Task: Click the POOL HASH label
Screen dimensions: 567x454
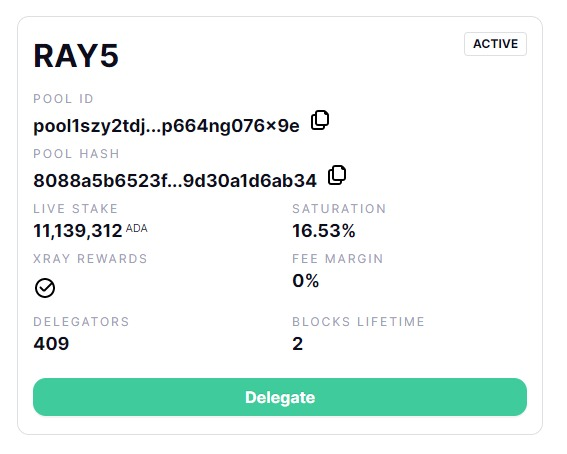Action: tap(76, 154)
